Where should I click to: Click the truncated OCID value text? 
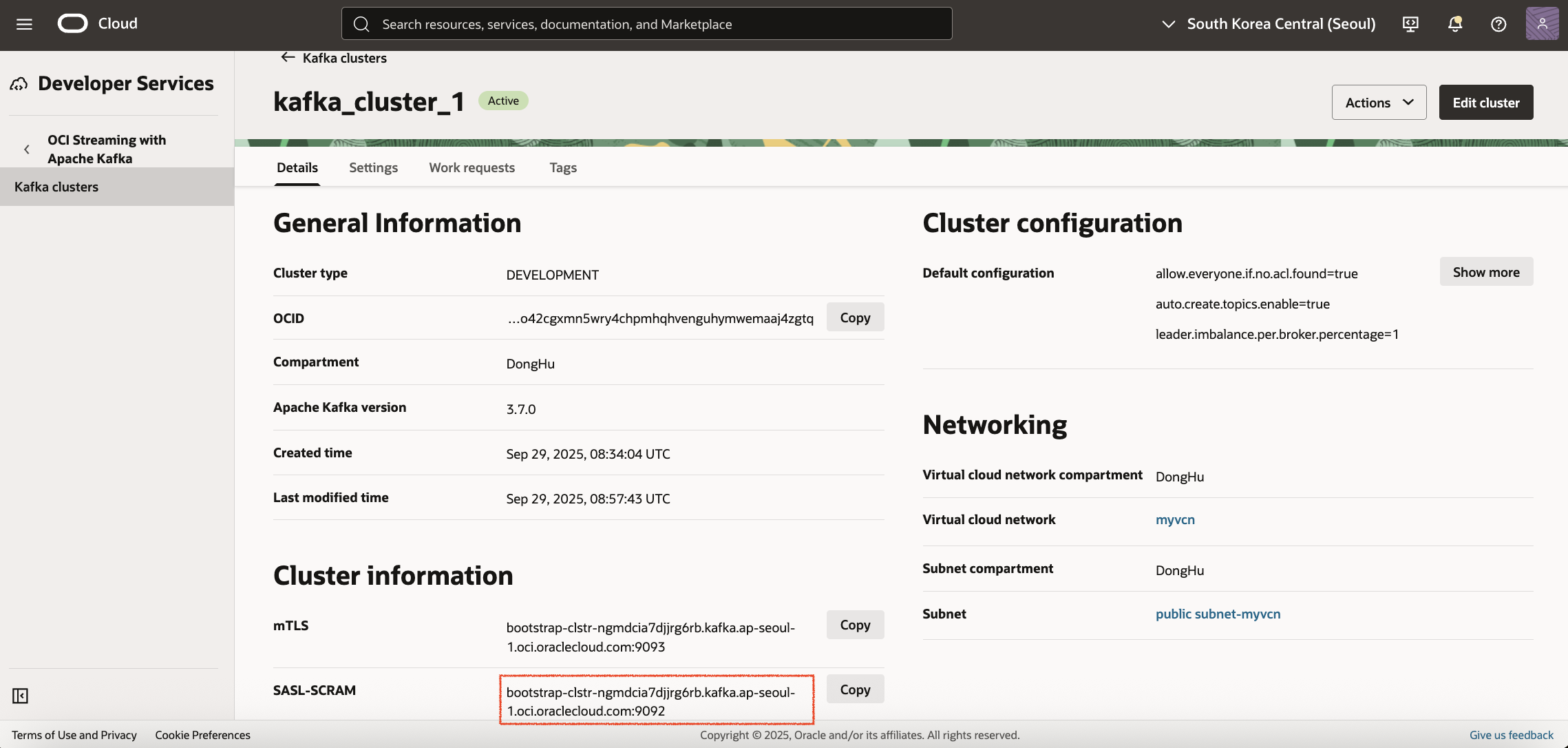(x=660, y=318)
